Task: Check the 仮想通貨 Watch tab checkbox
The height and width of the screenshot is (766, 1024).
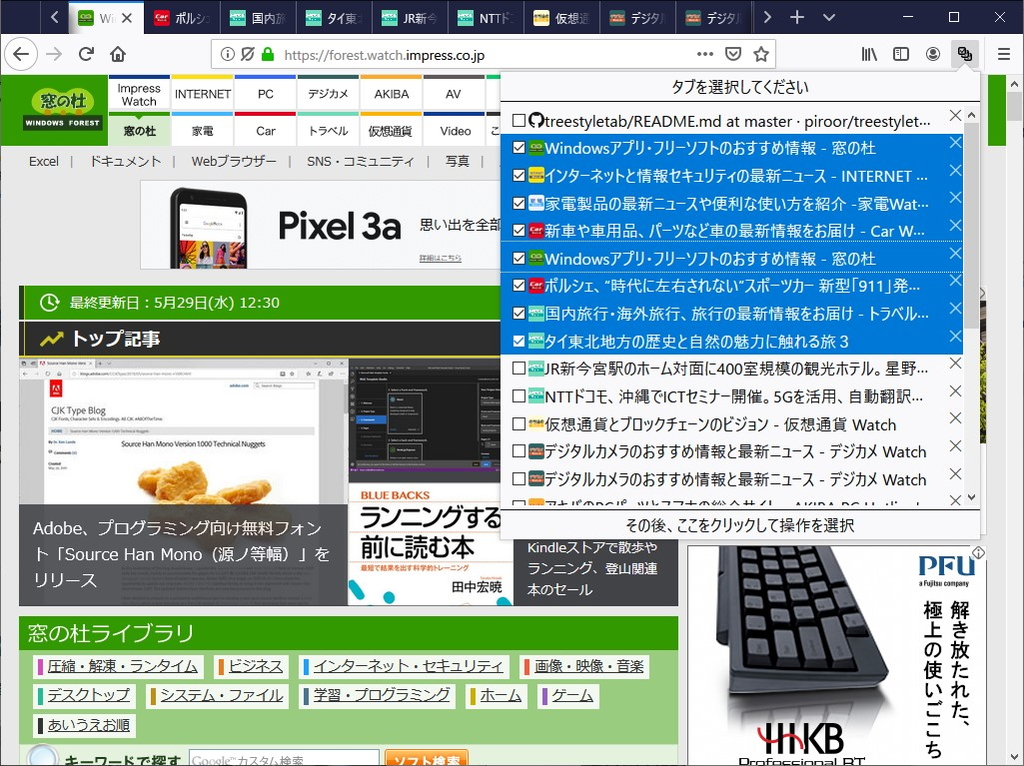Action: pyautogui.click(x=519, y=424)
